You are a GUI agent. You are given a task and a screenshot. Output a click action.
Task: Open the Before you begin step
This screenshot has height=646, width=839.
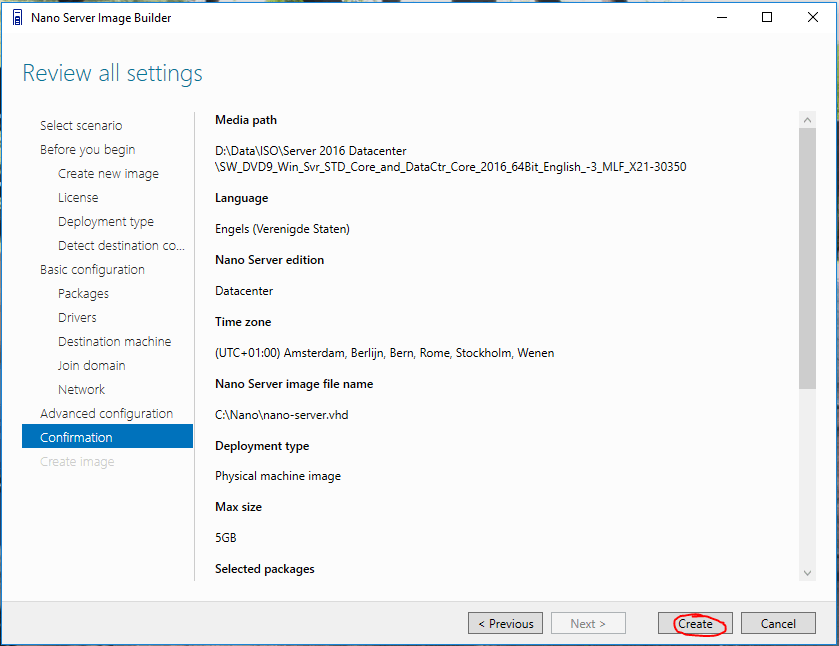click(x=87, y=150)
